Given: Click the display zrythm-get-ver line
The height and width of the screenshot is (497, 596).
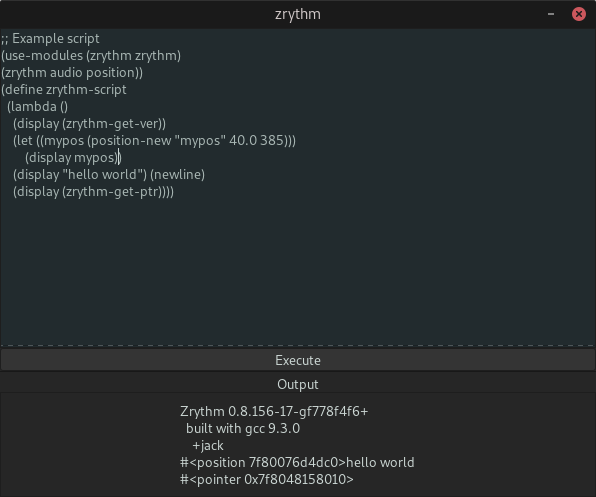Looking at the screenshot, I should click(89, 123).
